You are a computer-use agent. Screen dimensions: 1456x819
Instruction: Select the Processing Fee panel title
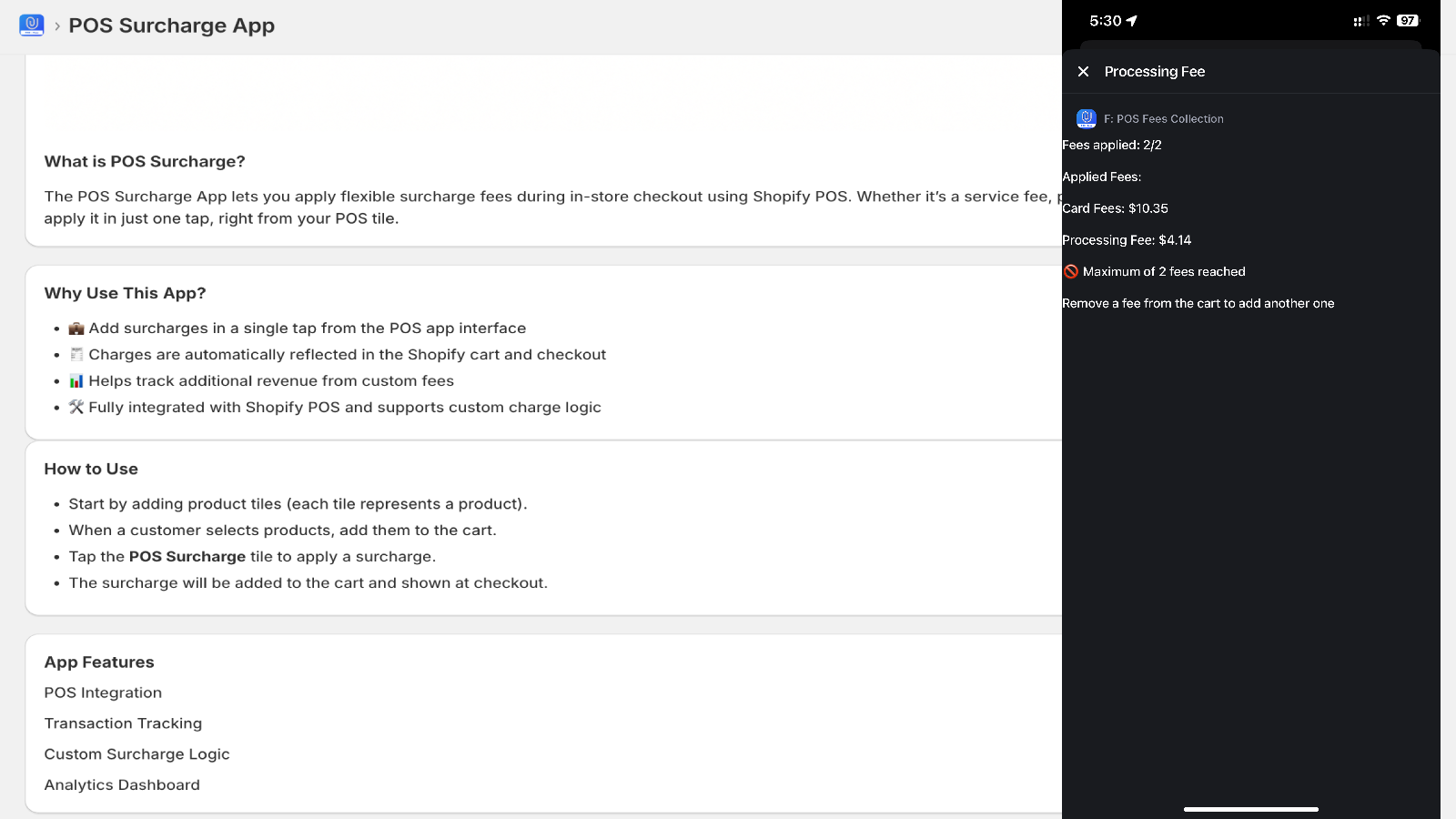tap(1154, 72)
